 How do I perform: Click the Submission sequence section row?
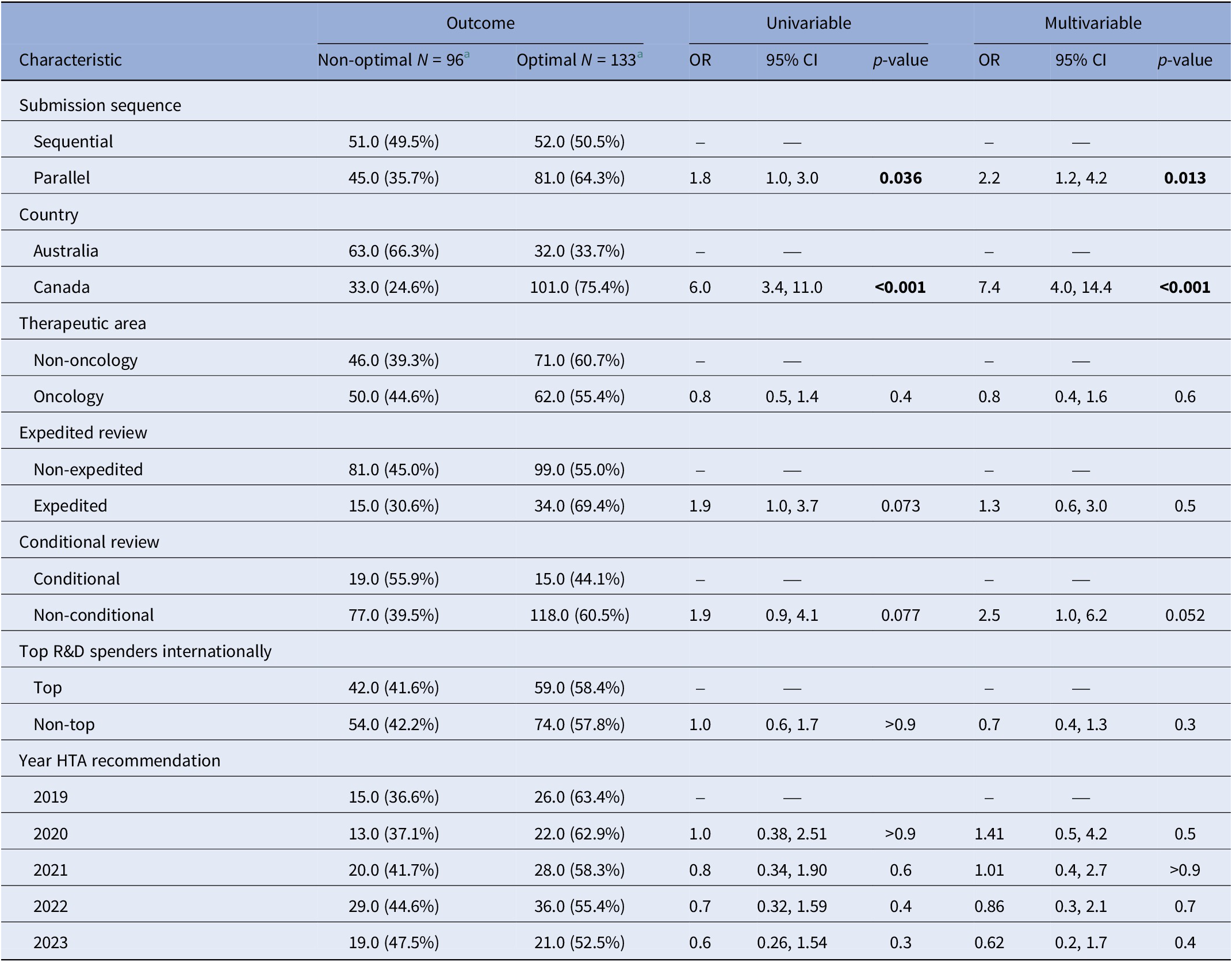pos(100,105)
